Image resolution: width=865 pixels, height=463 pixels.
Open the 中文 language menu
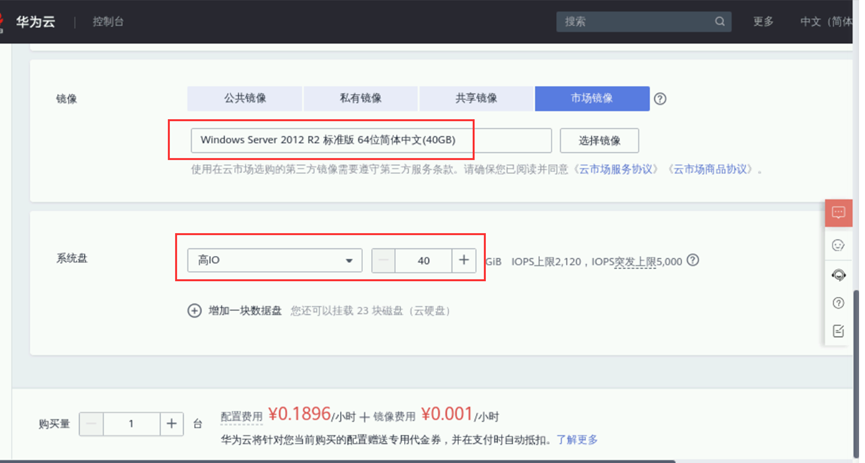[x=827, y=22]
